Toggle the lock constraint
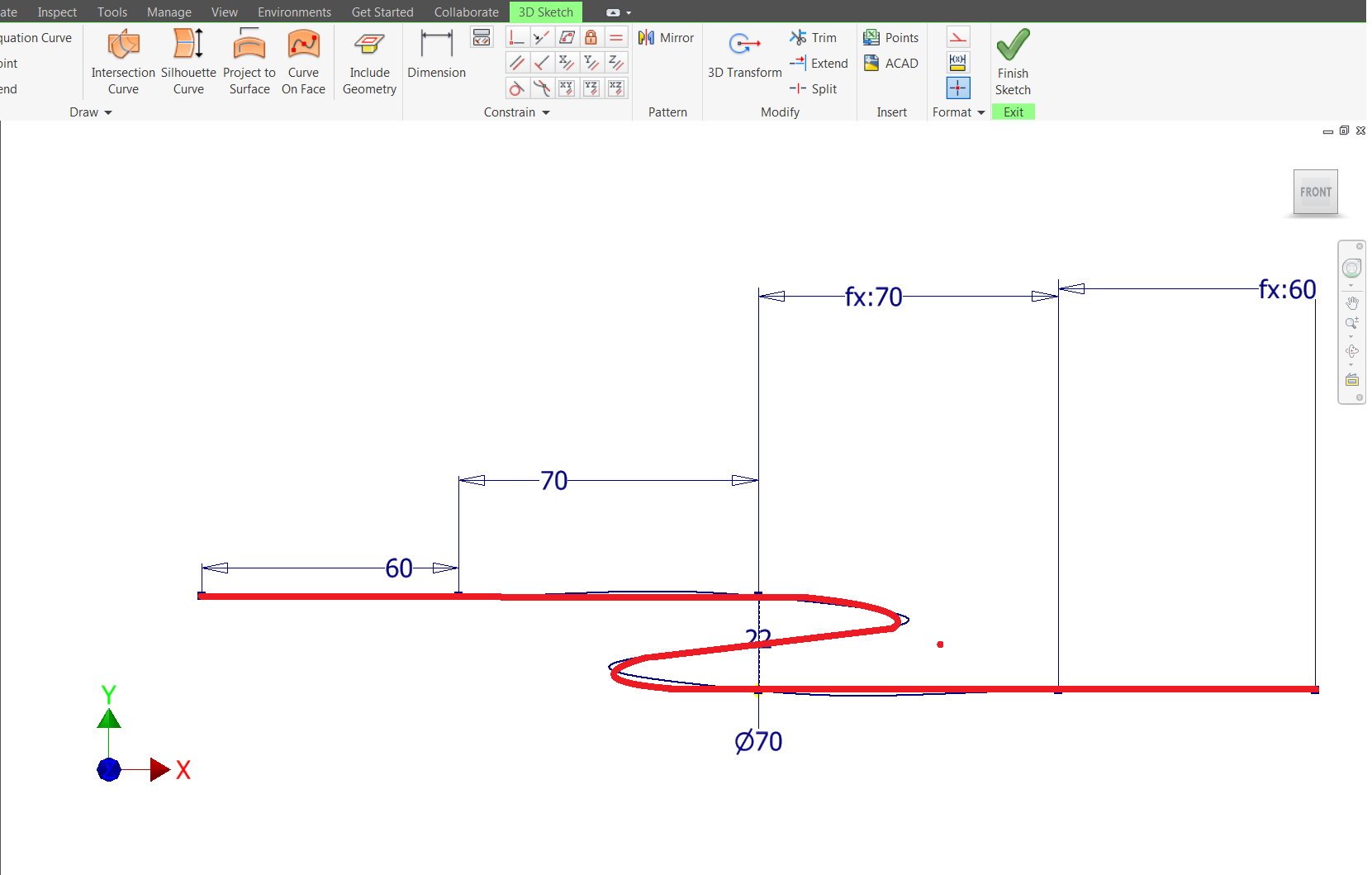Image resolution: width=1372 pixels, height=875 pixels. click(591, 37)
